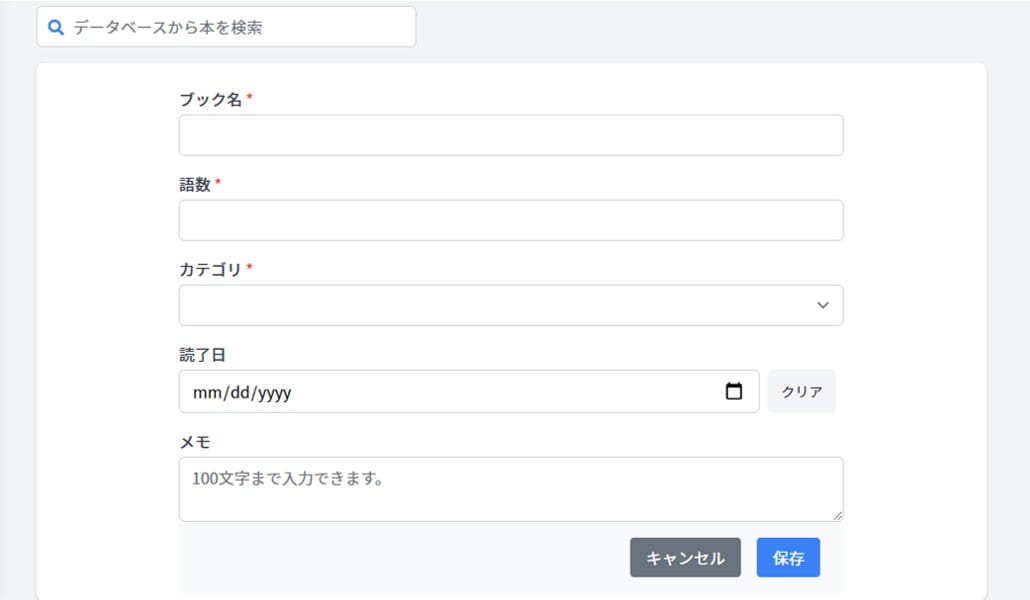The height and width of the screenshot is (600, 1030).
Task: Click the カテゴリ field label
Action: 210,270
